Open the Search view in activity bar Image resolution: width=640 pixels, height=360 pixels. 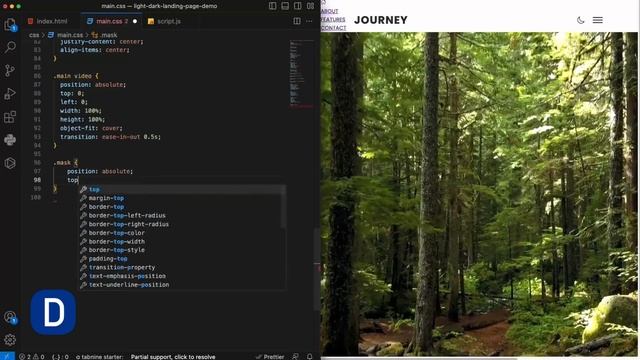click(x=10, y=47)
